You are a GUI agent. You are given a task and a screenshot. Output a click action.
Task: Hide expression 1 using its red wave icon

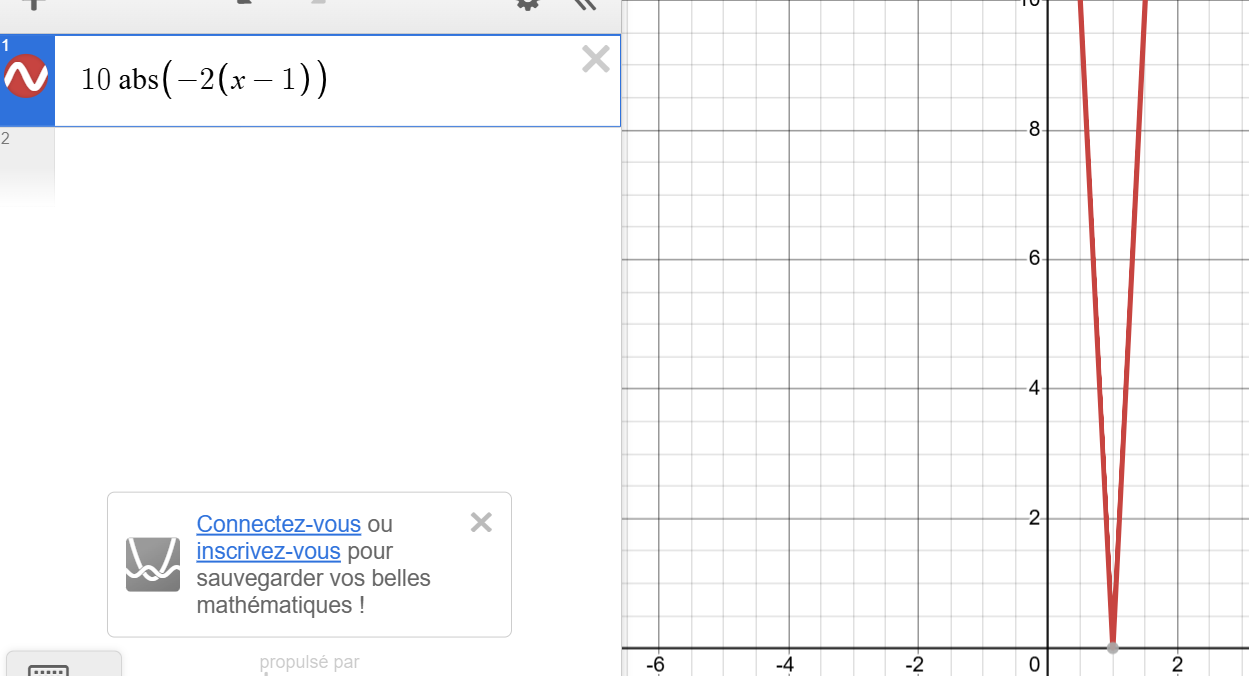pos(26,76)
